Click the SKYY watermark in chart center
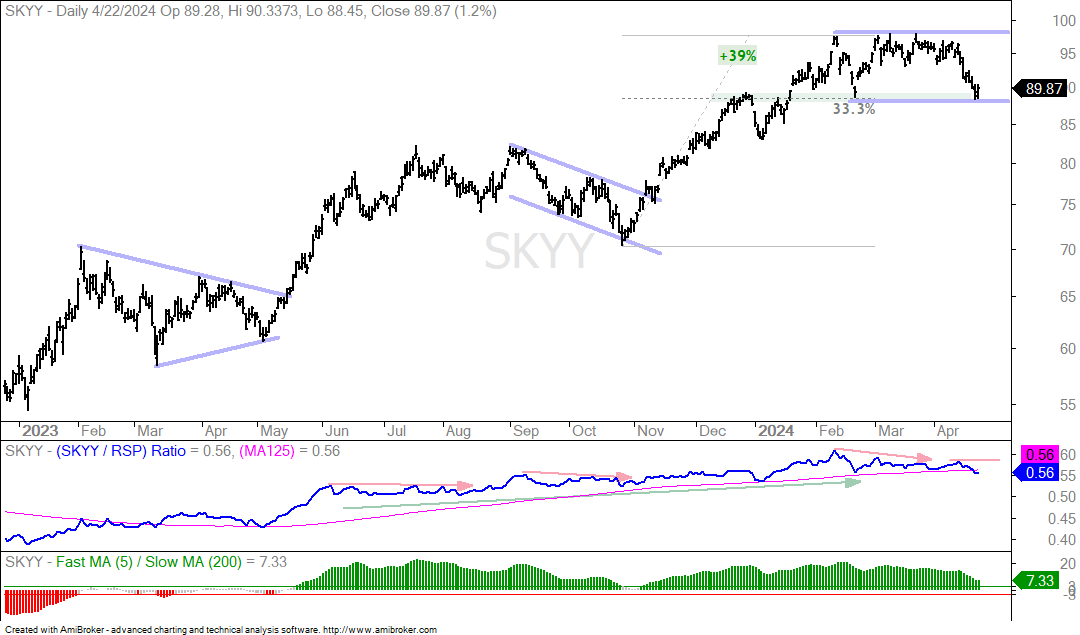 click(539, 251)
